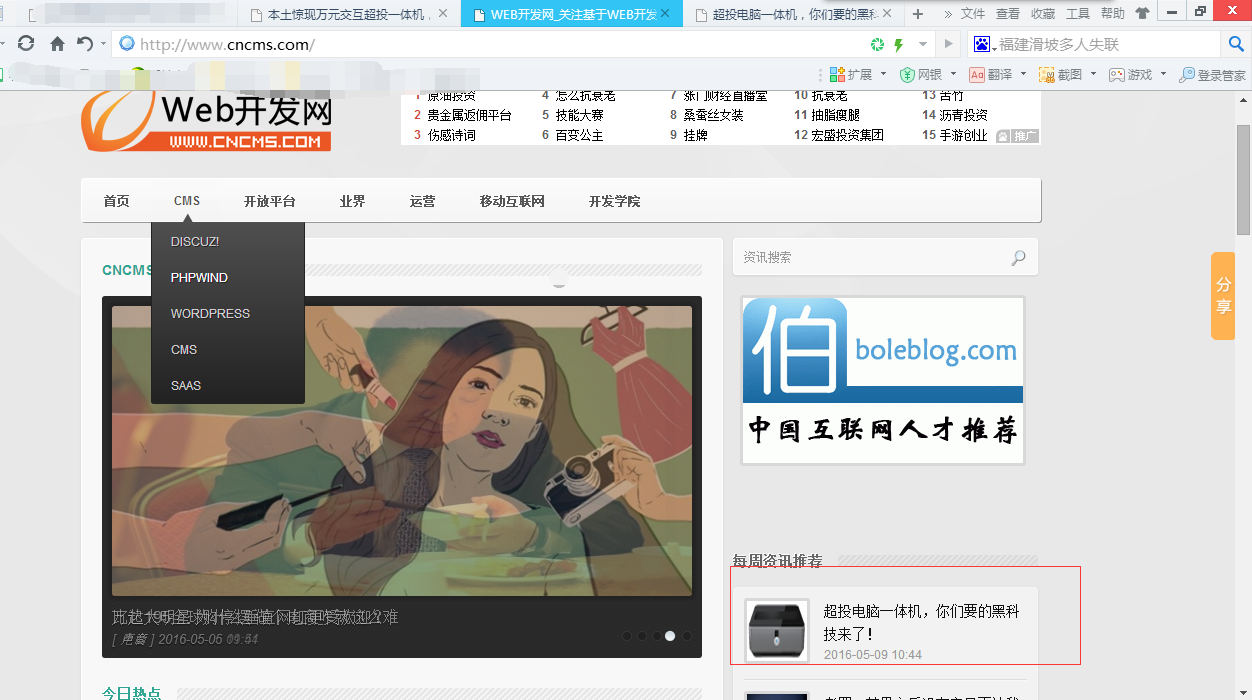Image resolution: width=1252 pixels, height=700 pixels.
Task: Click the 截图 screenshot tool
Action: (1060, 75)
